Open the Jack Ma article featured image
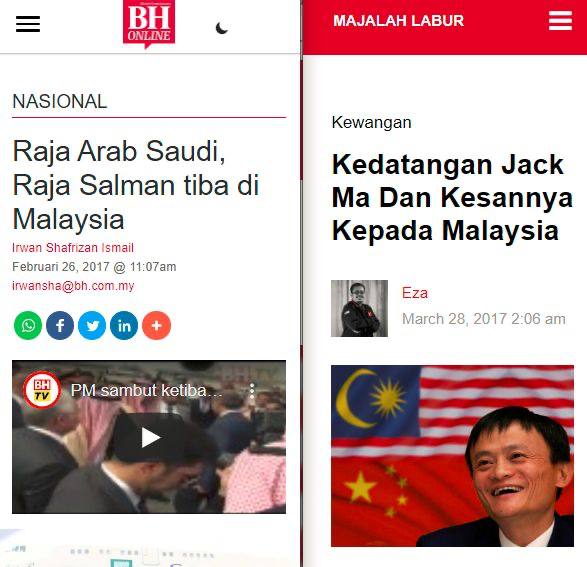 point(452,456)
